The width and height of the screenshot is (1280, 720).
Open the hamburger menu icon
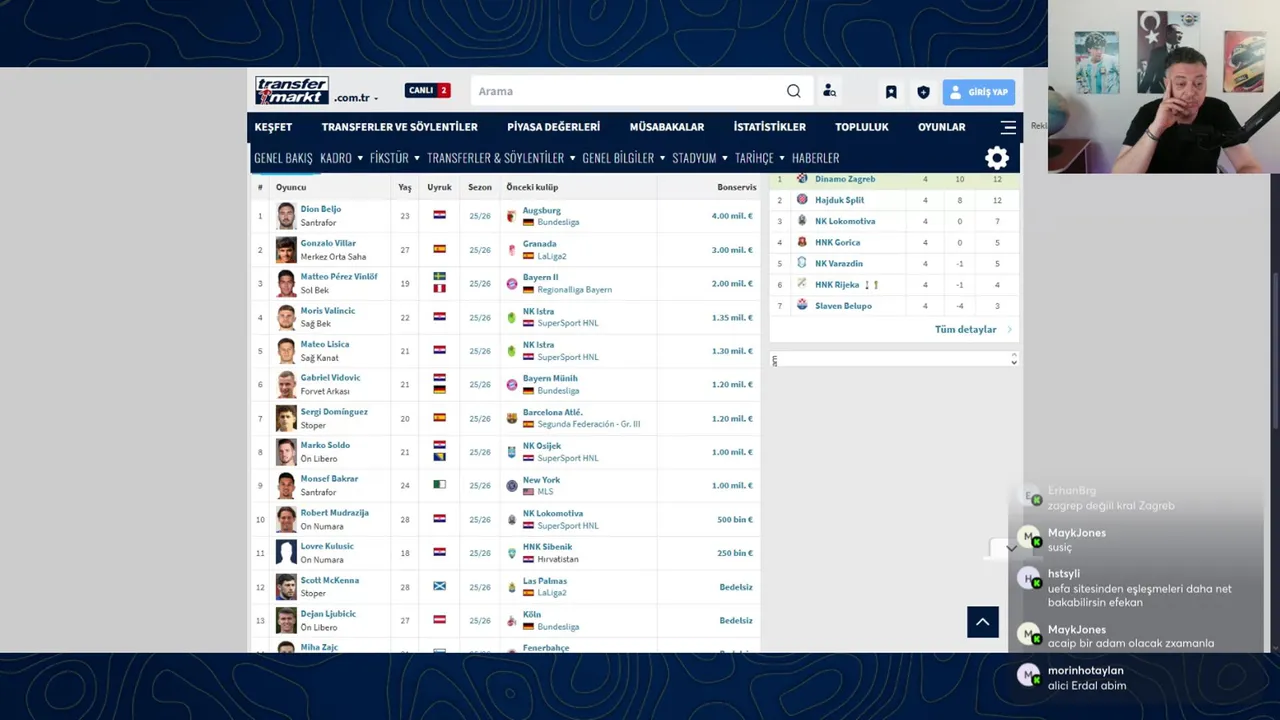pos(1008,127)
